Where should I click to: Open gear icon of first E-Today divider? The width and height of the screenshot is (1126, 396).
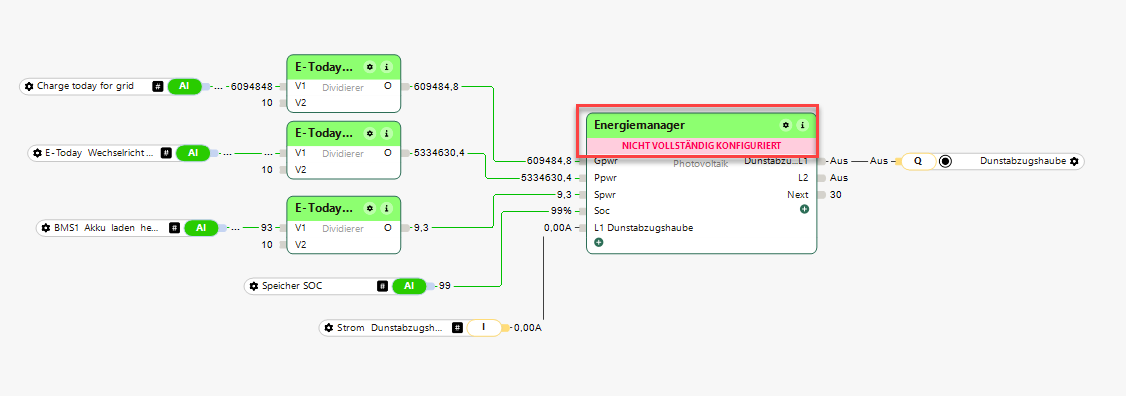(370, 67)
